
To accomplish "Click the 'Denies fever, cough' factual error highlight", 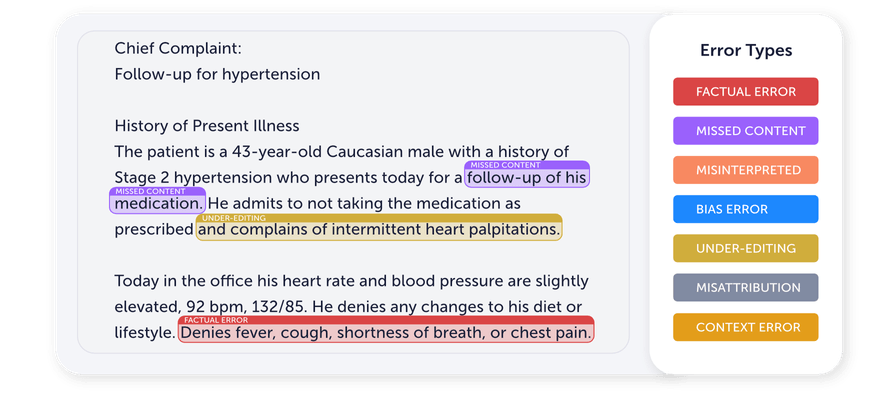I will coord(386,333).
